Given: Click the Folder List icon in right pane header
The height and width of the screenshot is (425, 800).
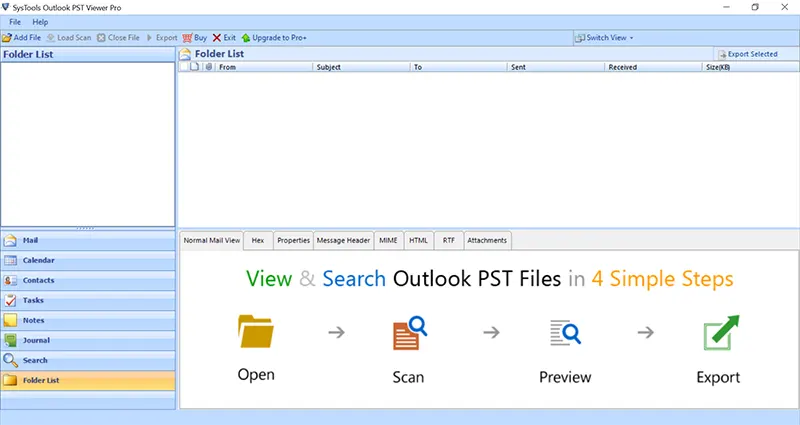Looking at the screenshot, I should coord(185,54).
